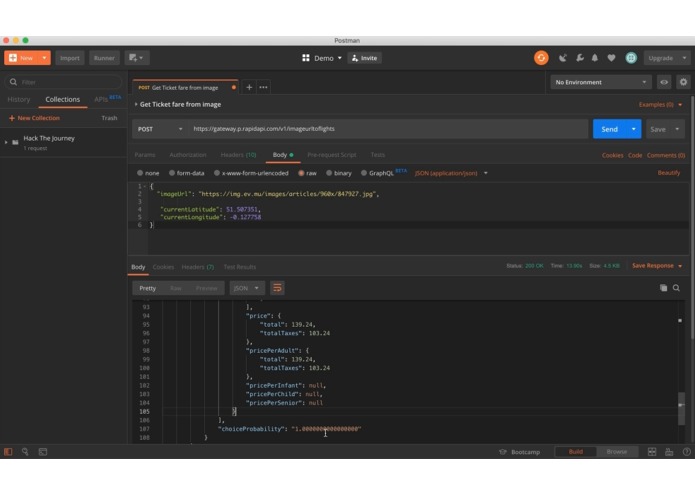Open Find and Replace in status bar
The image size is (695, 494).
tap(25, 451)
